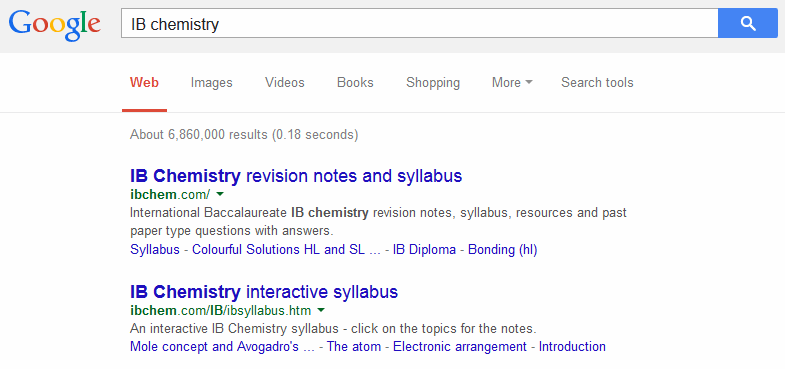
Task: Open the More dropdown menu
Action: (512, 82)
